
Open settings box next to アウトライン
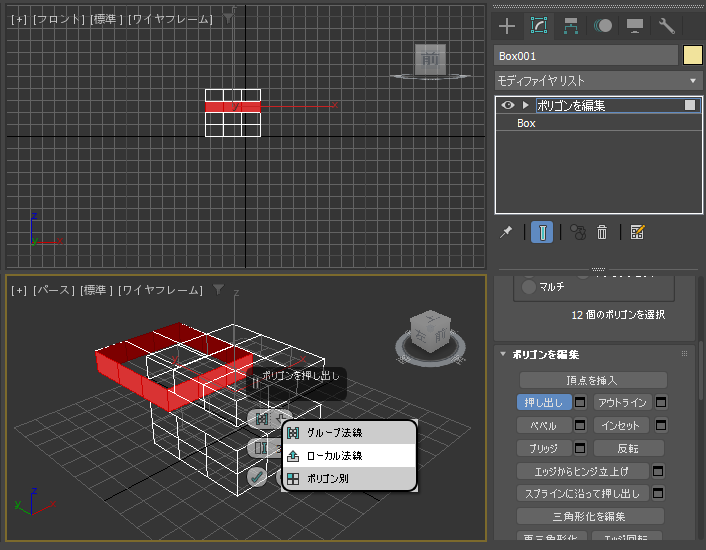pos(661,402)
